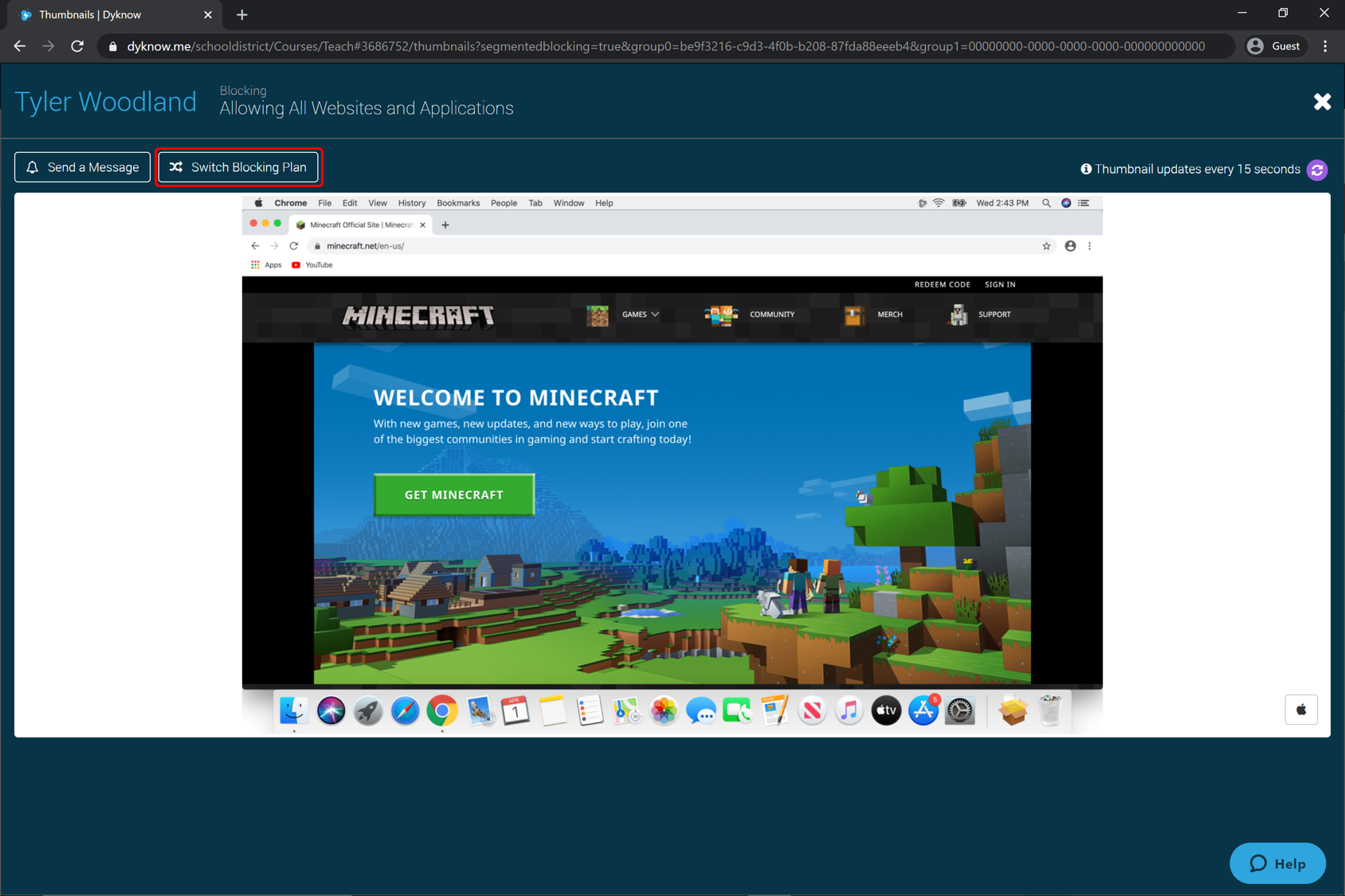Image resolution: width=1345 pixels, height=896 pixels.
Task: View the site lock icon in the dyknow address bar
Action: pyautogui.click(x=112, y=46)
